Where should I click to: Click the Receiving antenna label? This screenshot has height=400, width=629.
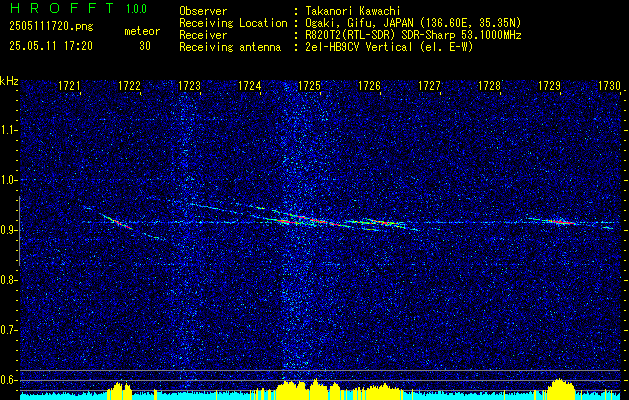coord(230,47)
